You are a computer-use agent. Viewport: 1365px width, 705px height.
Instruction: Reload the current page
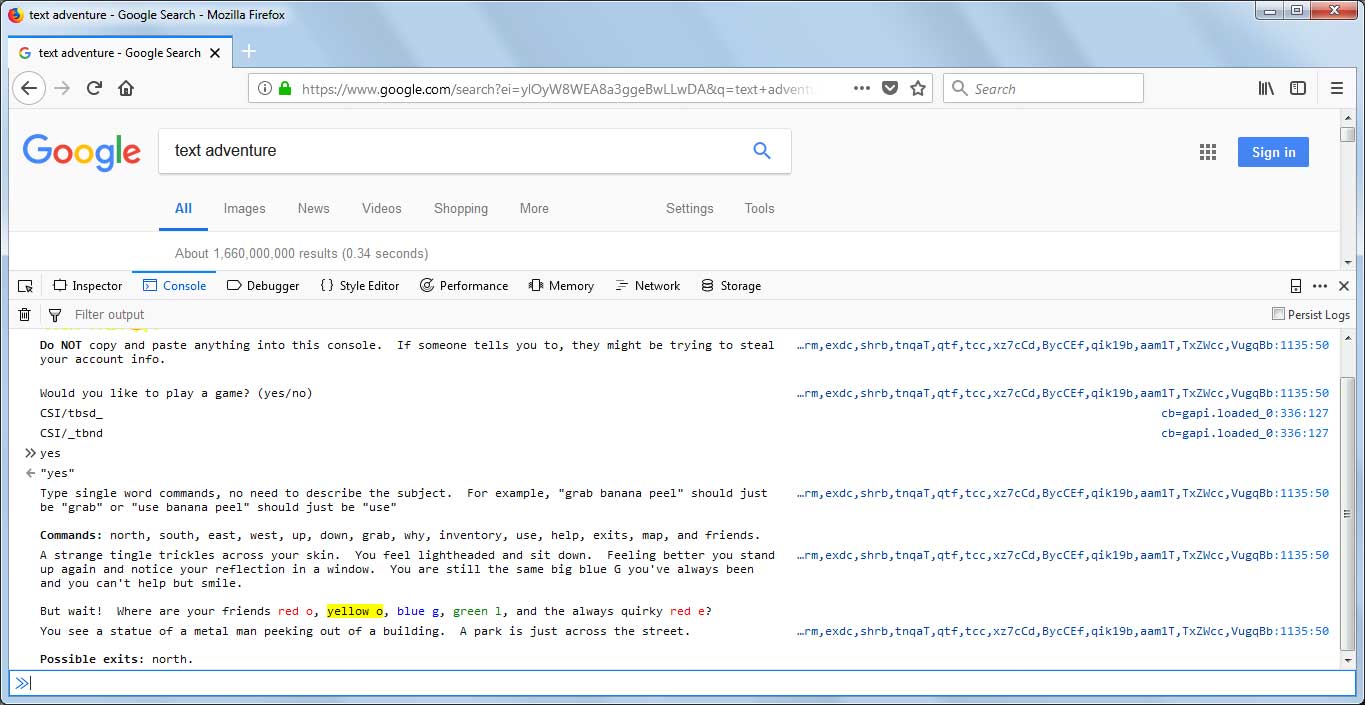(x=94, y=88)
